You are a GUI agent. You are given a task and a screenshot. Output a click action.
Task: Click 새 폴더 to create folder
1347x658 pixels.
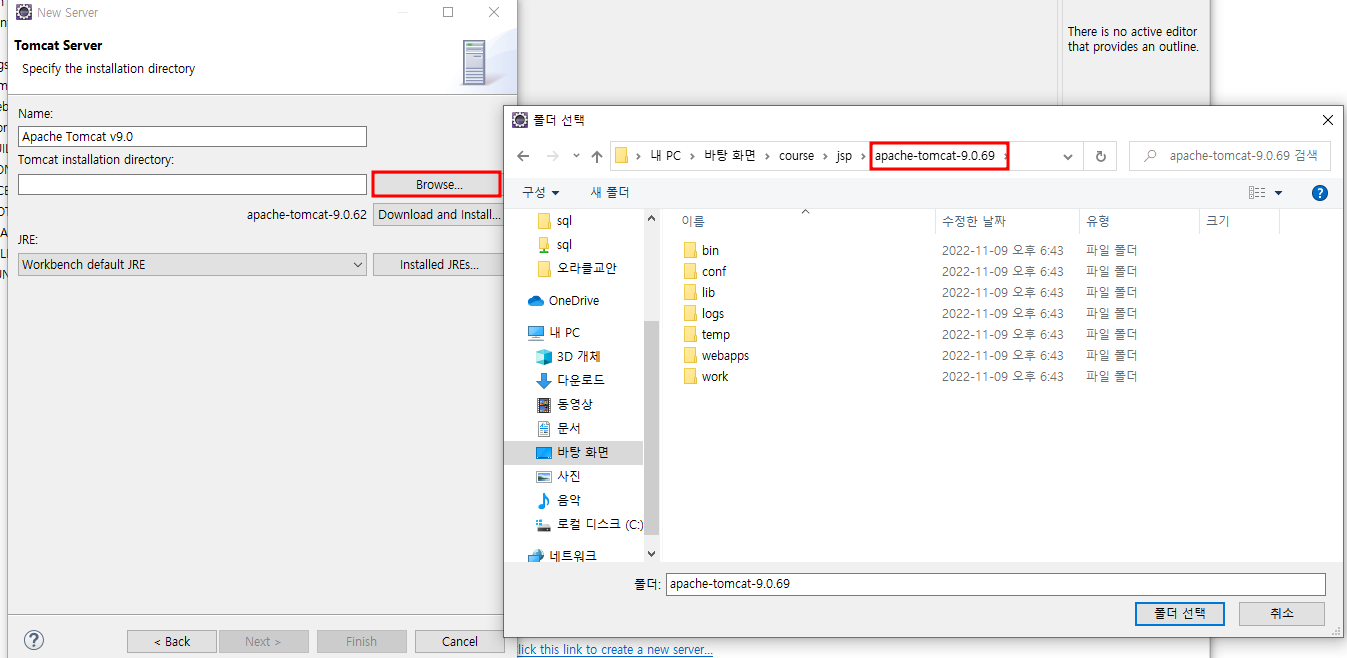(610, 192)
